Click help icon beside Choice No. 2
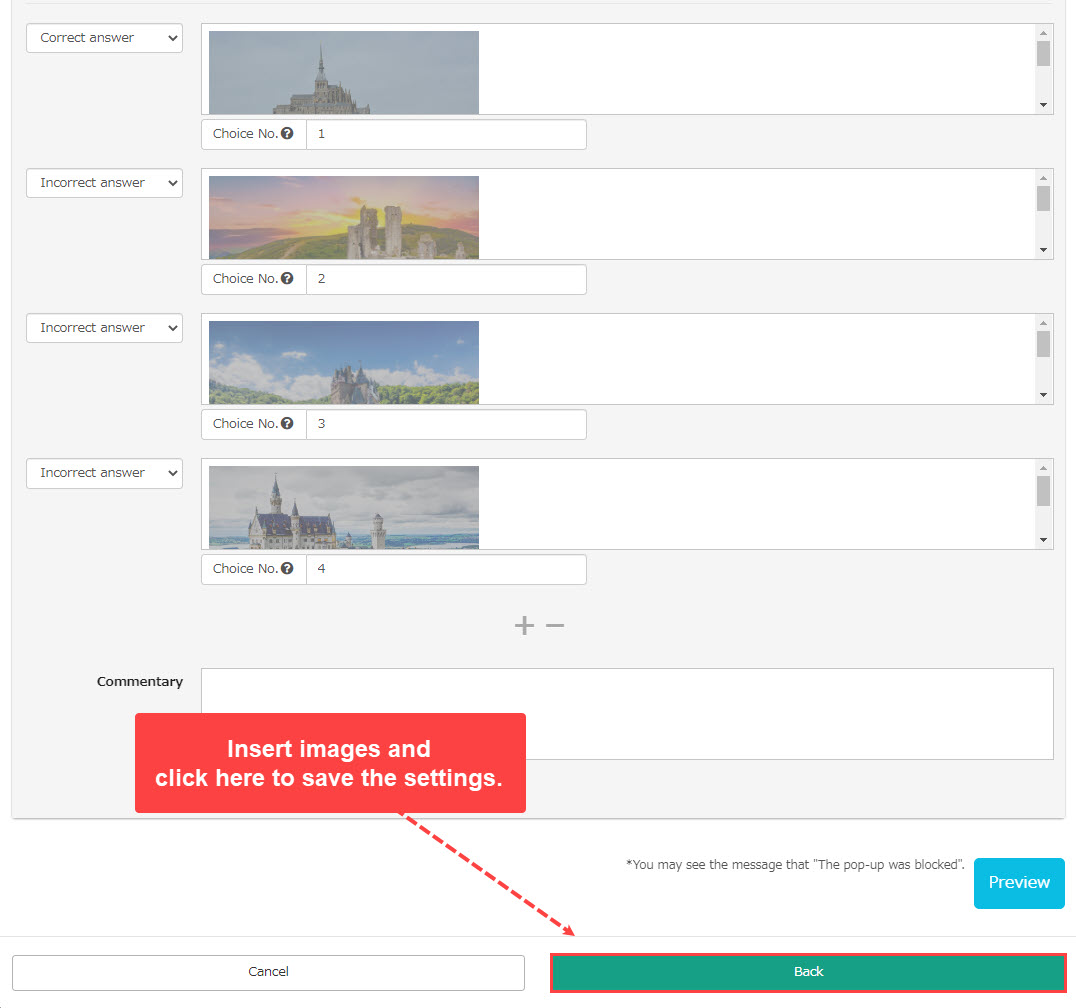Viewport: 1076px width, 1008px height. coord(287,279)
